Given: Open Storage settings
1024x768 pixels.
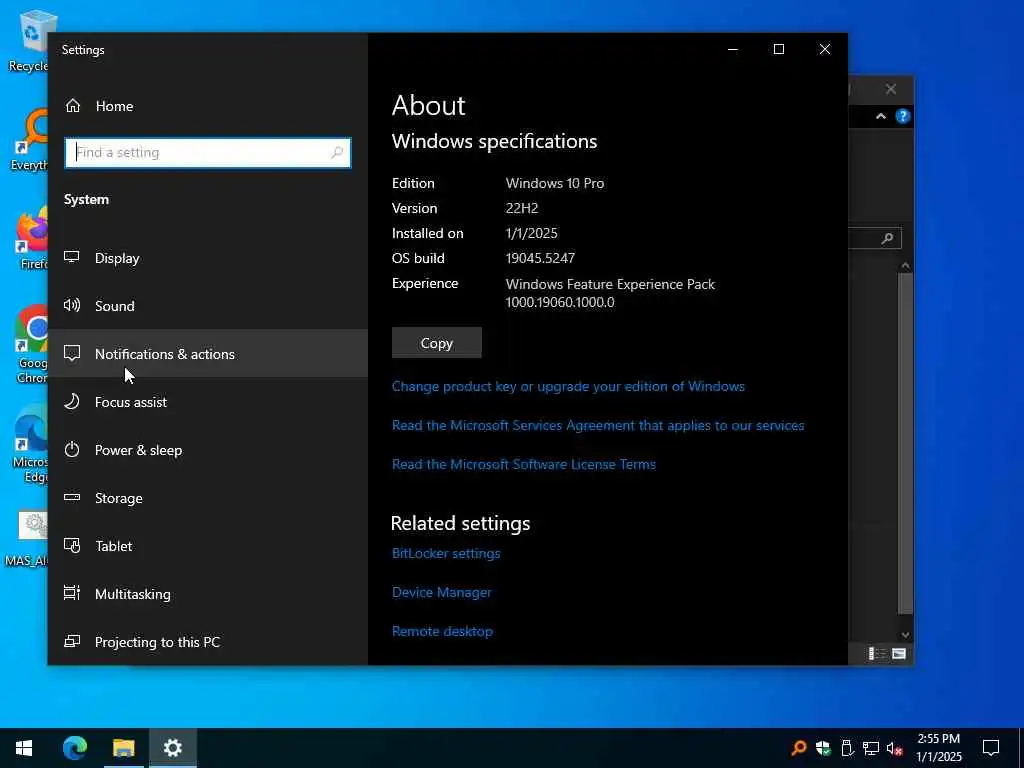Looking at the screenshot, I should (208, 498).
